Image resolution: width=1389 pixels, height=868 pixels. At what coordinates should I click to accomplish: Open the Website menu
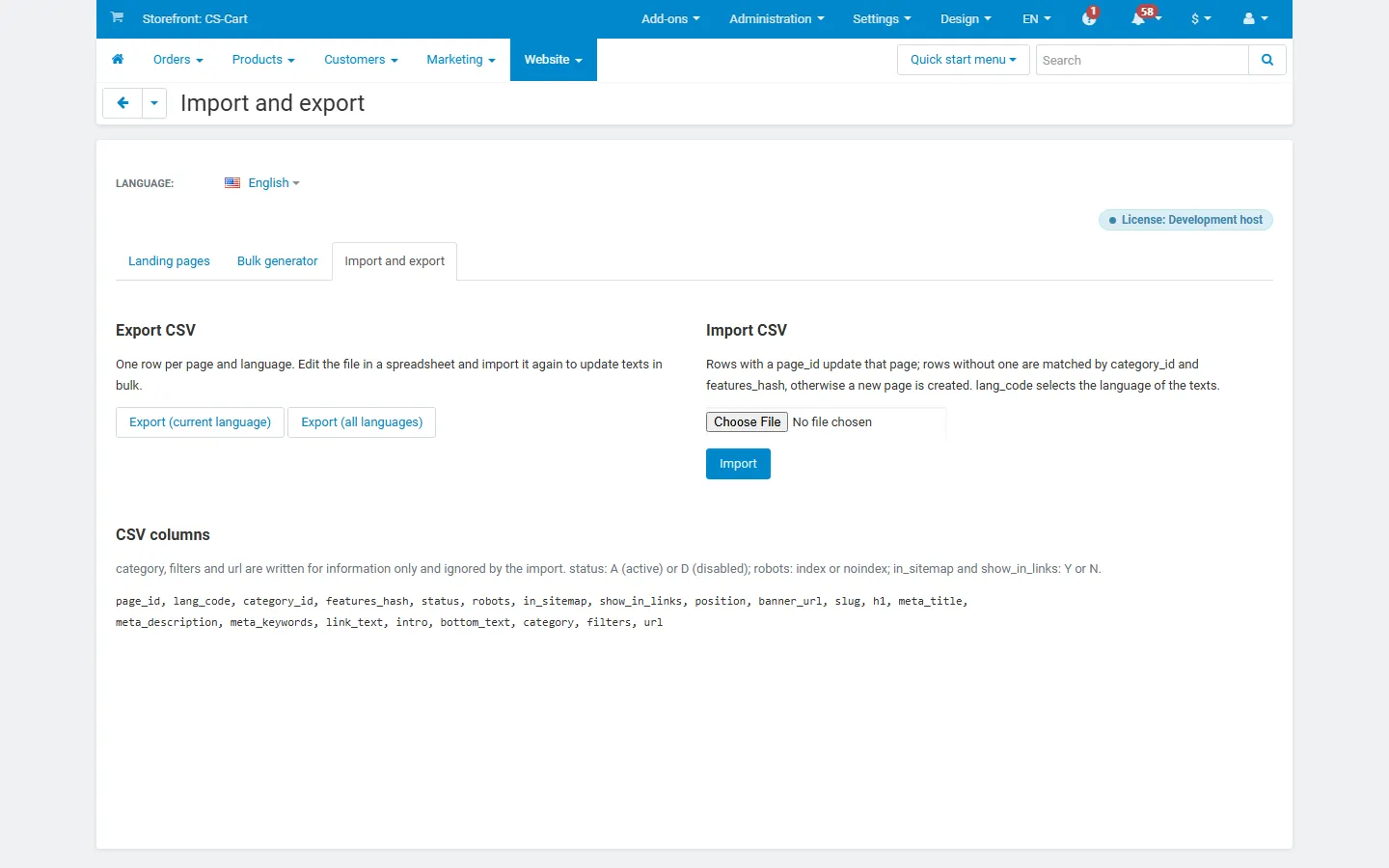(554, 60)
